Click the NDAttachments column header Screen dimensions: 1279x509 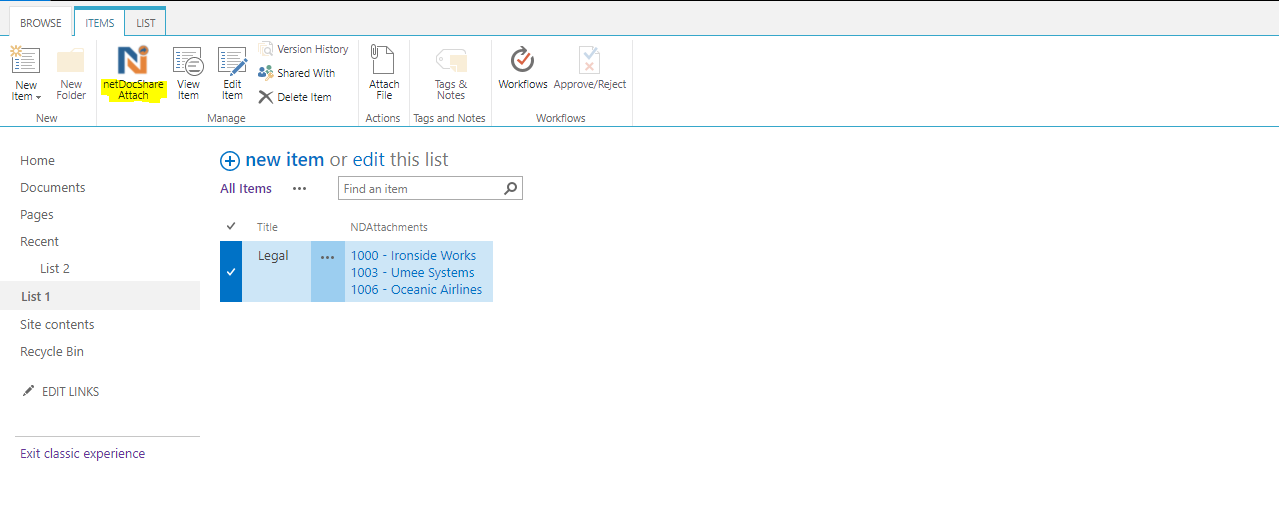pos(389,228)
